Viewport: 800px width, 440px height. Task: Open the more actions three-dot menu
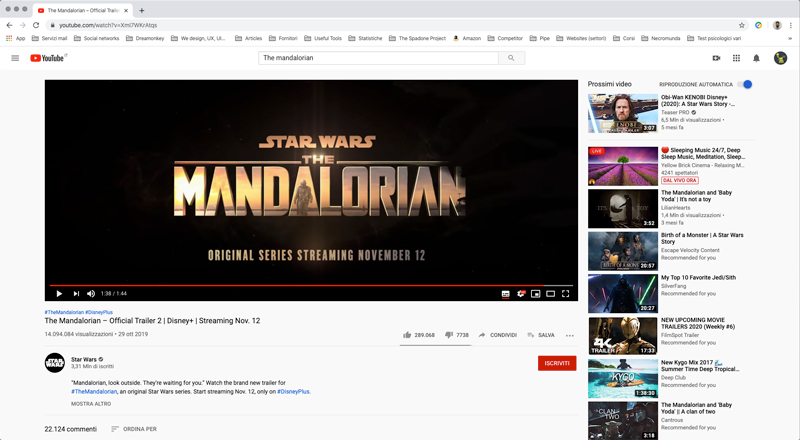[569, 335]
